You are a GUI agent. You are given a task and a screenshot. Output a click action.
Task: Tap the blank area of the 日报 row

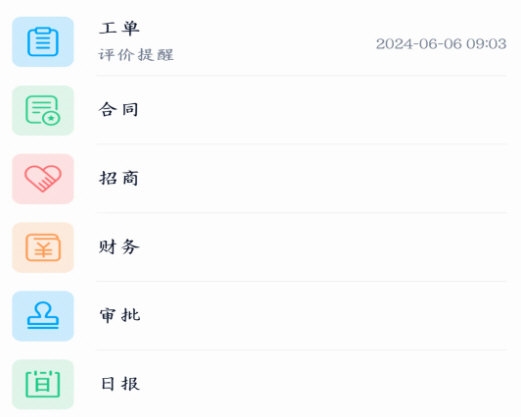pos(320,384)
